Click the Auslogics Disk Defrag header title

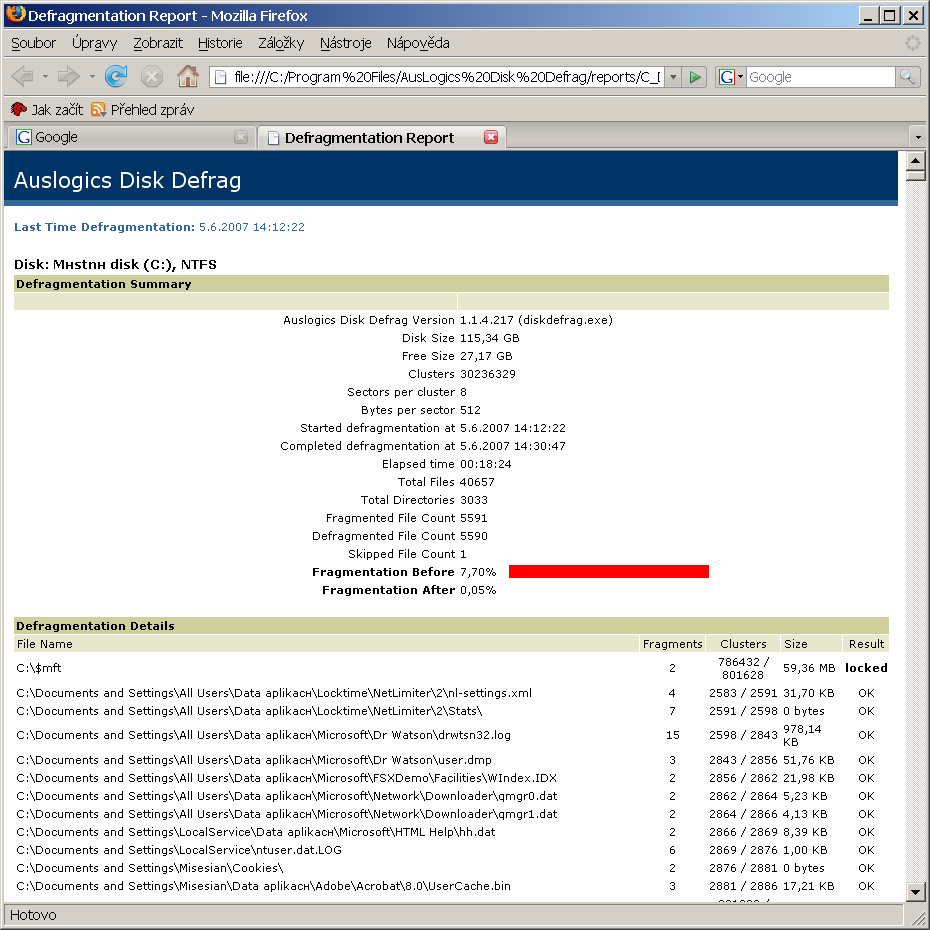(128, 180)
